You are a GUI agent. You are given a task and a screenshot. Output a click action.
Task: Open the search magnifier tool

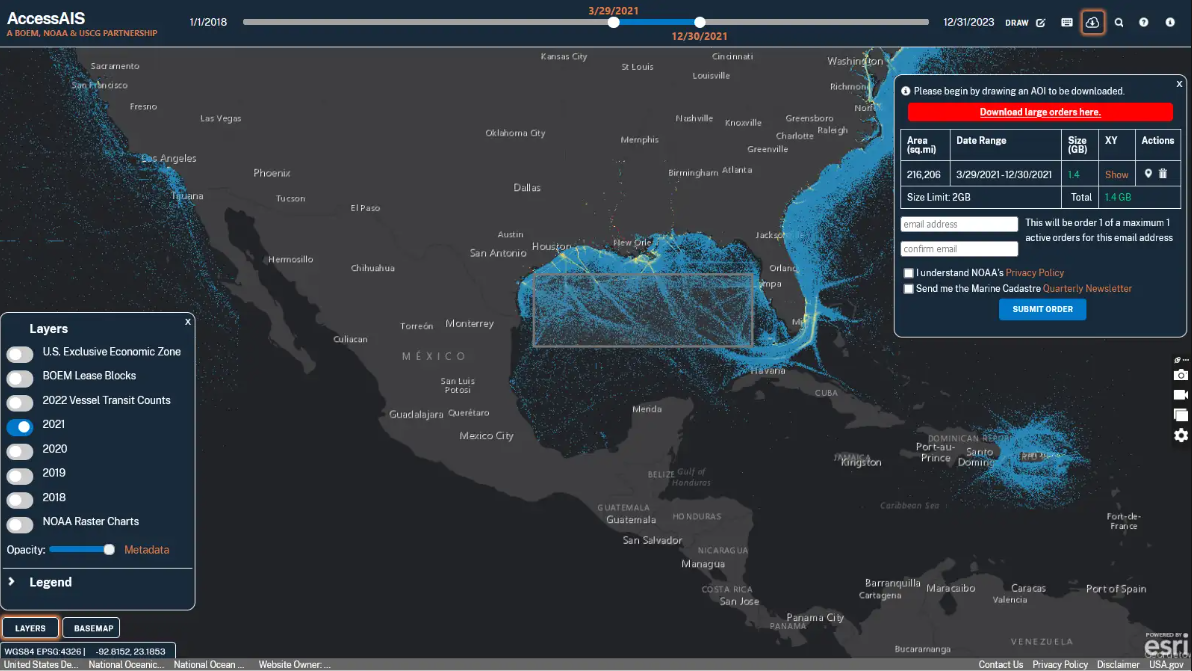(x=1119, y=23)
